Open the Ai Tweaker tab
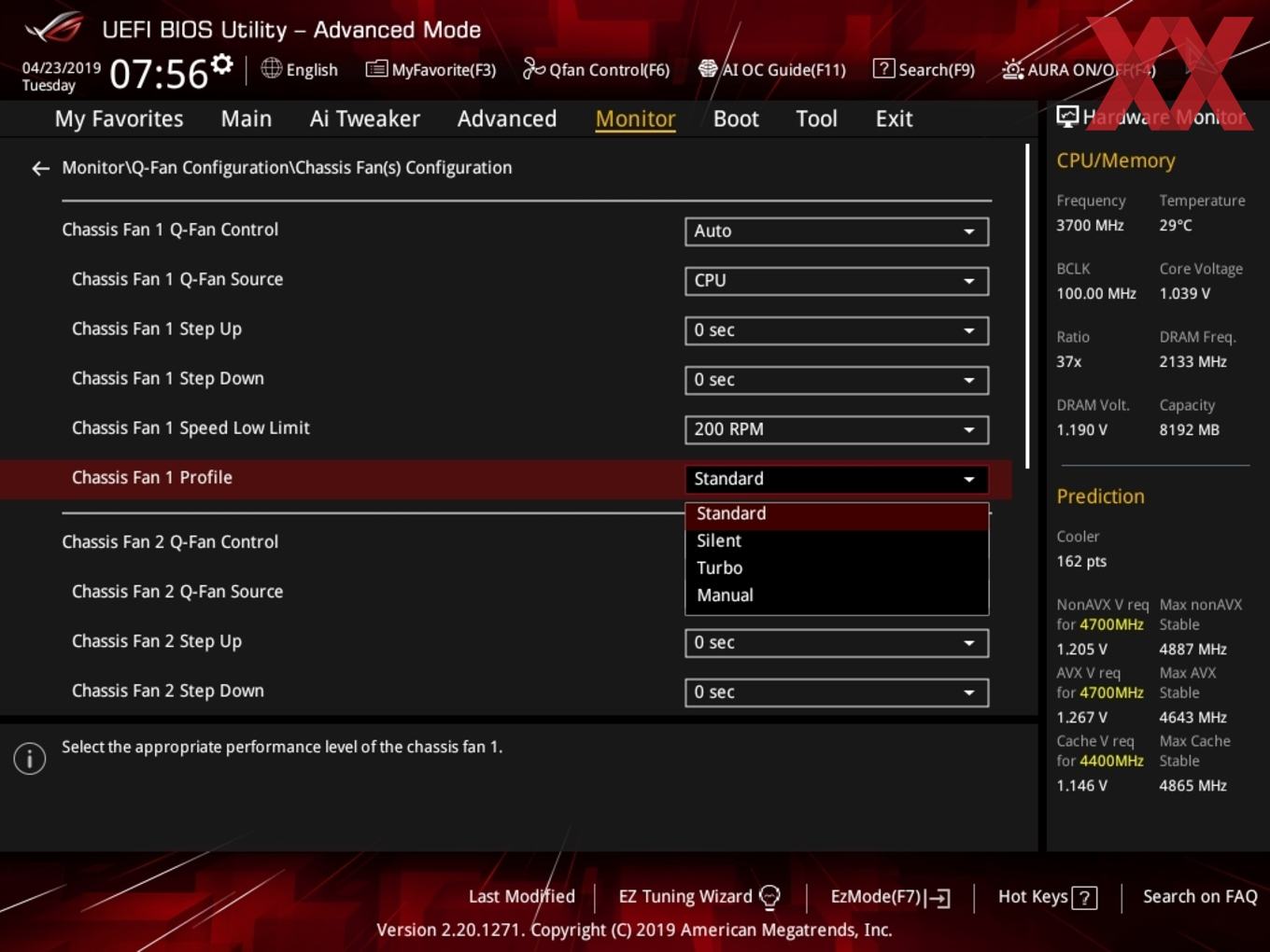This screenshot has width=1270, height=952. coord(365,119)
